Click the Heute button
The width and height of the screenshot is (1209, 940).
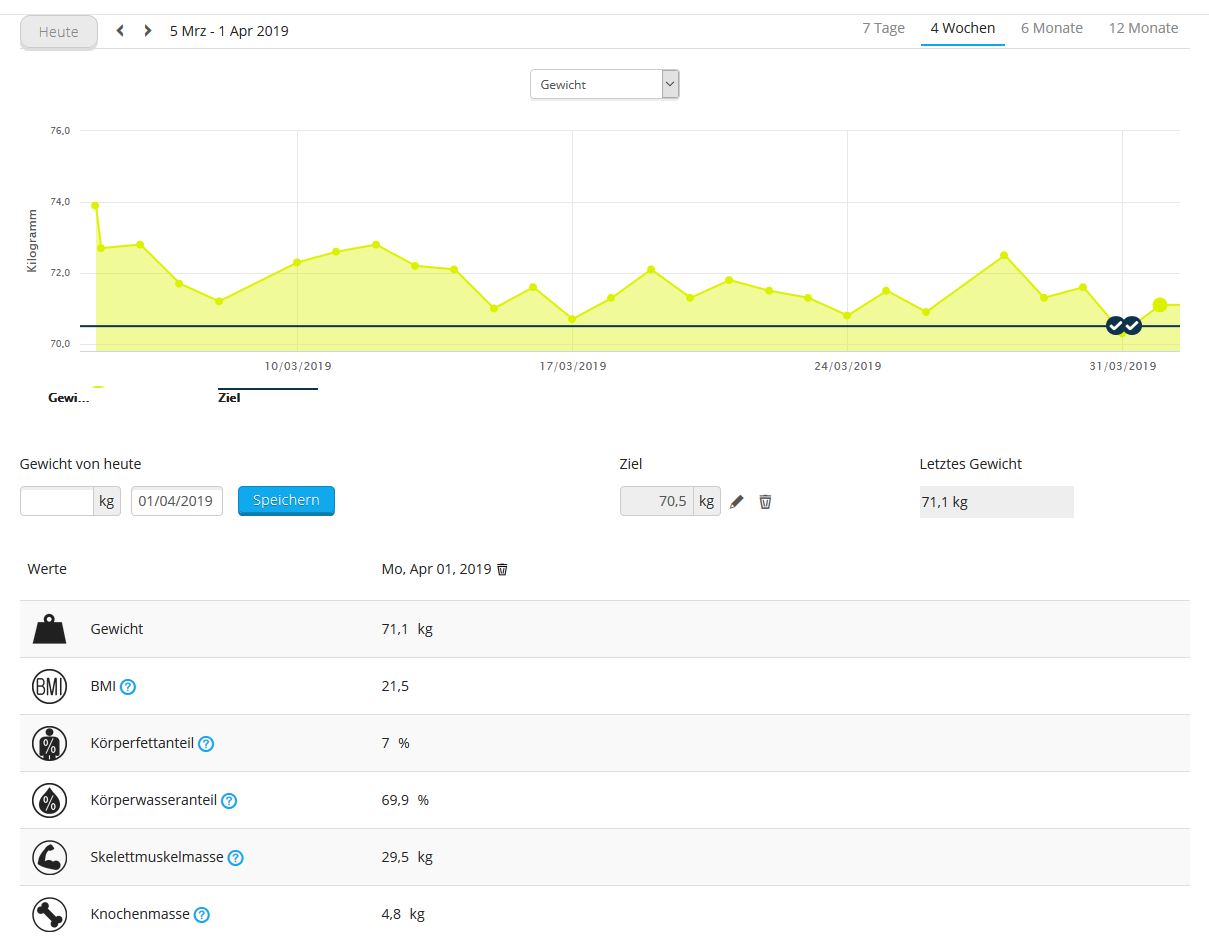pos(59,32)
